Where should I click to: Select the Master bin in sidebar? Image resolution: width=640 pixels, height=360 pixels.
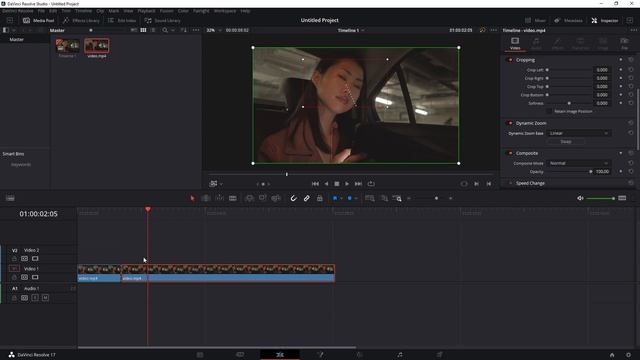tap(17, 40)
